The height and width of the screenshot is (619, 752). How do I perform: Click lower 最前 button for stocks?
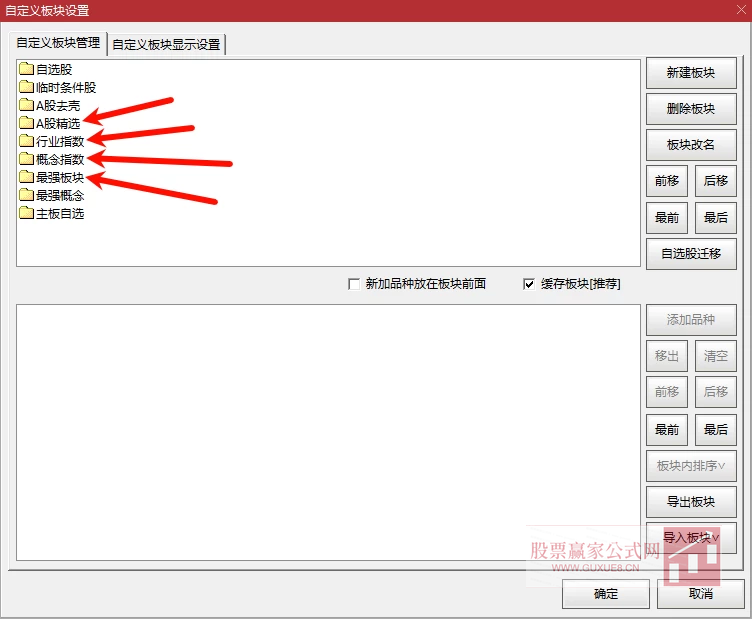click(667, 430)
